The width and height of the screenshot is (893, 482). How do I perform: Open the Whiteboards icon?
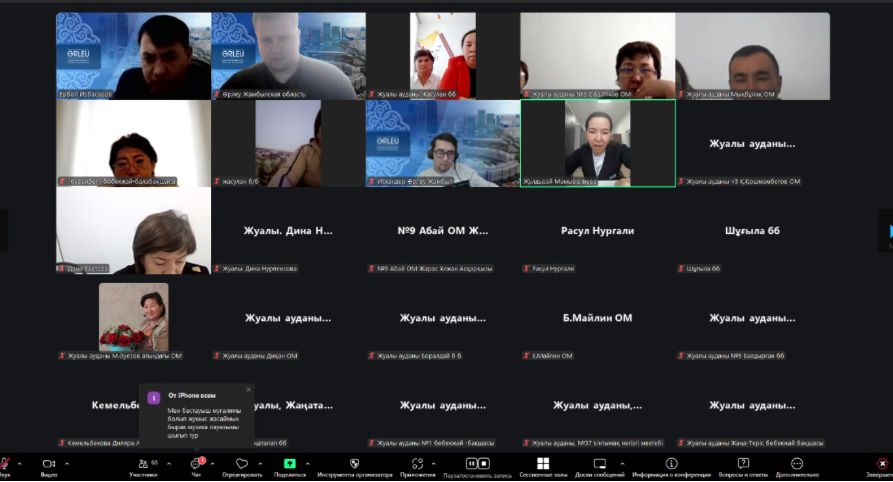point(600,464)
